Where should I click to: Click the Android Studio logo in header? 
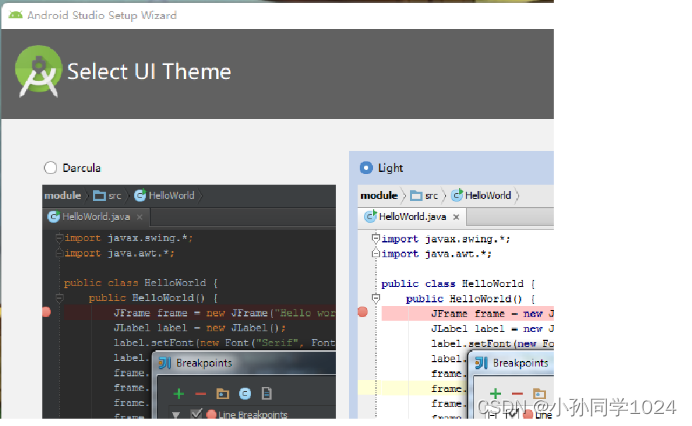click(x=38, y=71)
